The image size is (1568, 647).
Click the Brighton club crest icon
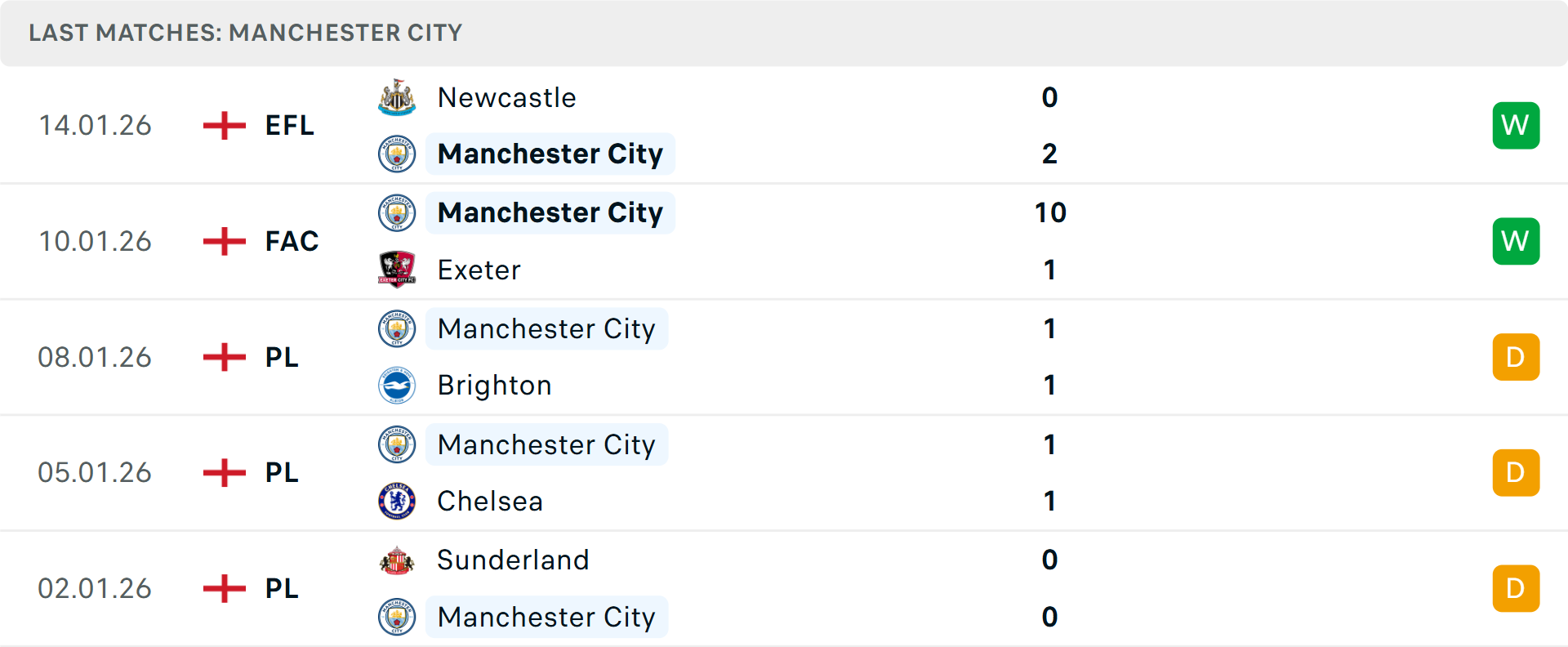(397, 386)
